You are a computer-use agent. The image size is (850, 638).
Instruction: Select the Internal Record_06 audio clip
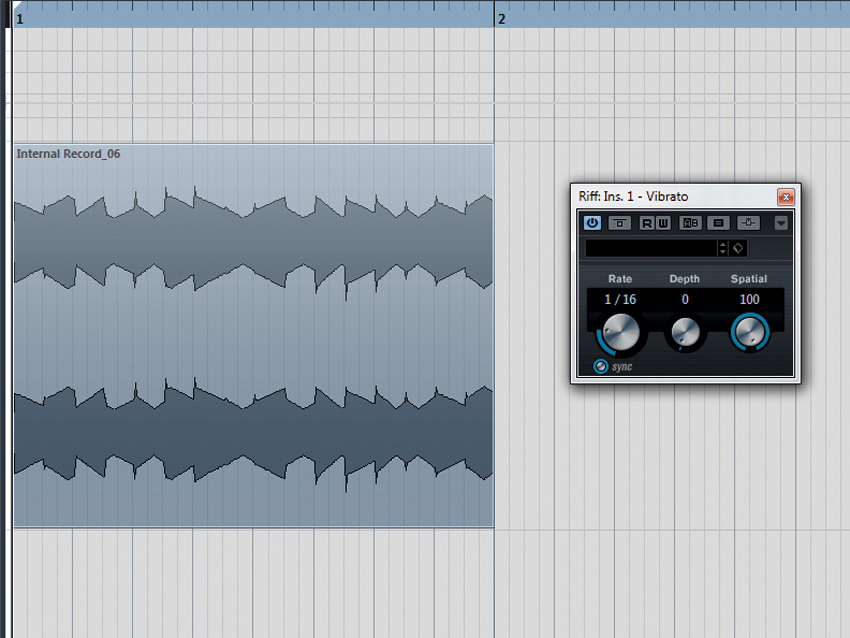253,336
